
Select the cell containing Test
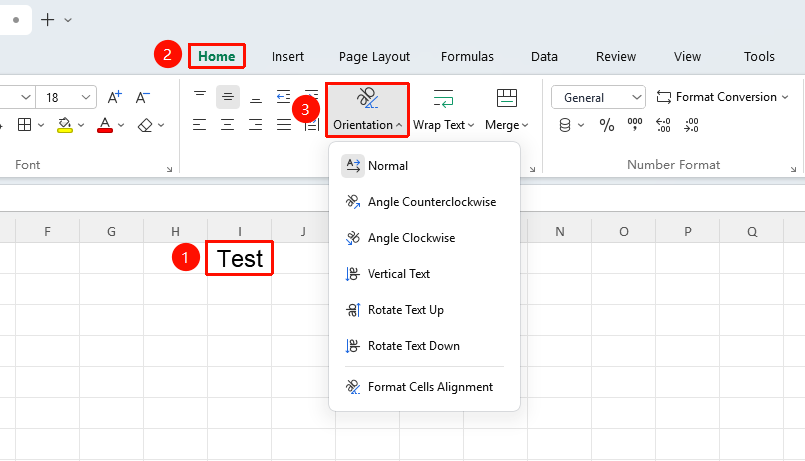pos(240,258)
